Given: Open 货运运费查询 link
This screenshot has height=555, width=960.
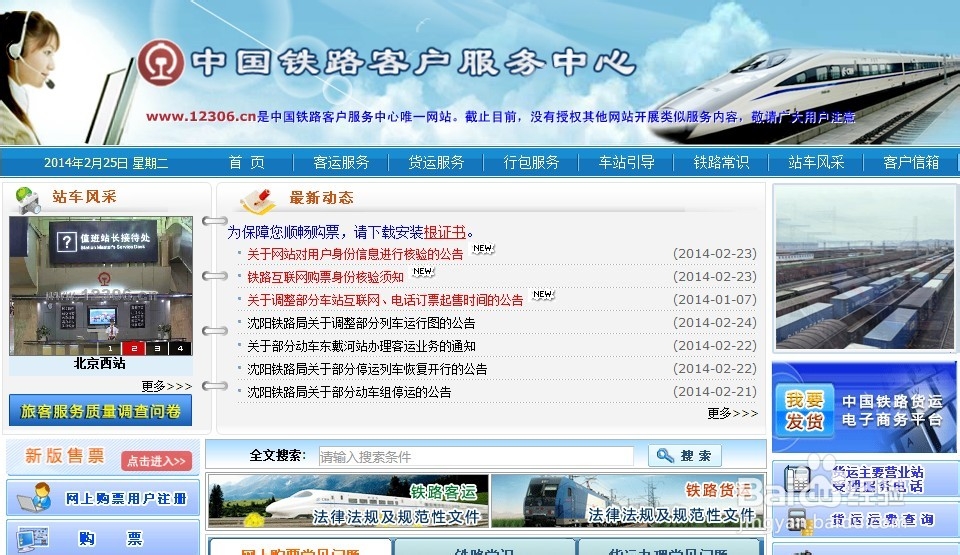Looking at the screenshot, I should tap(882, 519).
